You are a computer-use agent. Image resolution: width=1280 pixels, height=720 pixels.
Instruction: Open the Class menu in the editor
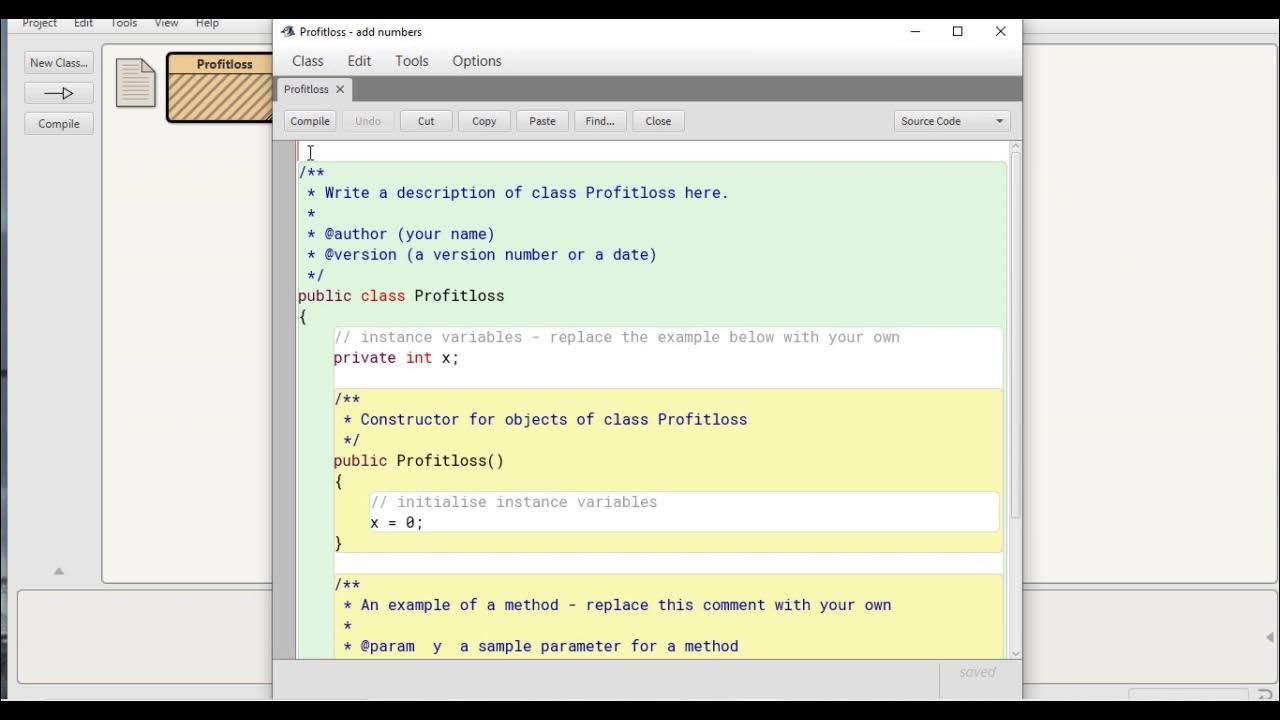(x=307, y=61)
